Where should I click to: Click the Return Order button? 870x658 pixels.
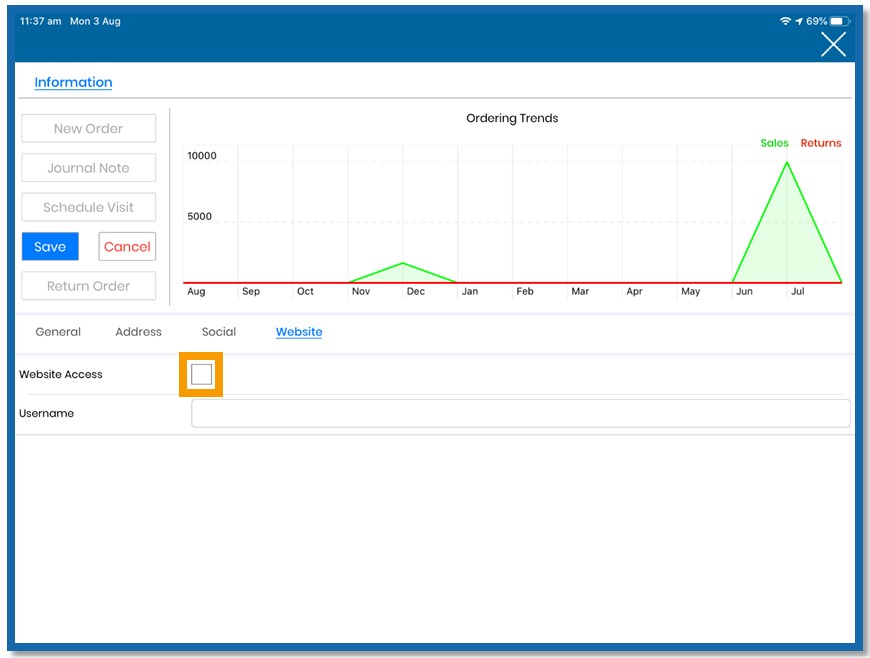tap(89, 286)
